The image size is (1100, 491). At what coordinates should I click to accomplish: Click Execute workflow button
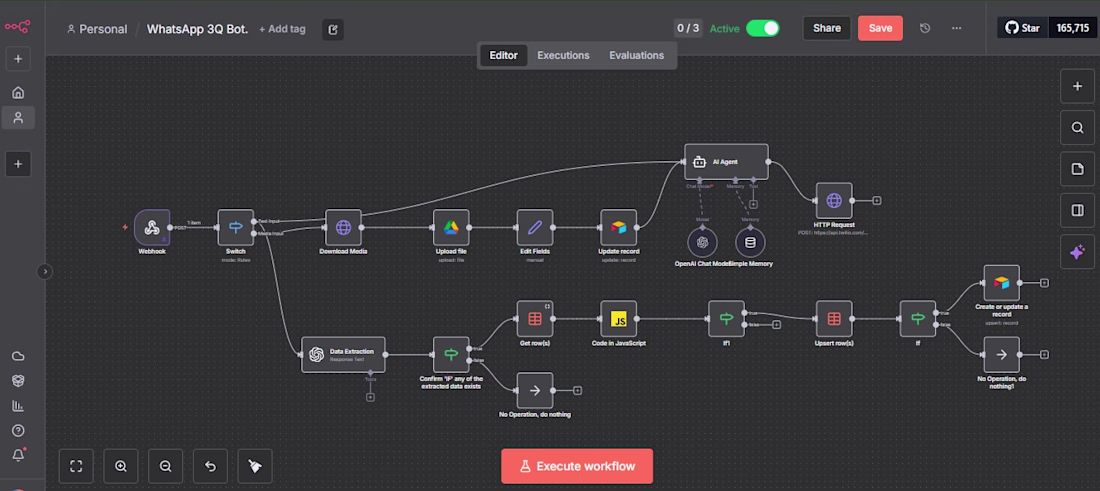tap(577, 466)
